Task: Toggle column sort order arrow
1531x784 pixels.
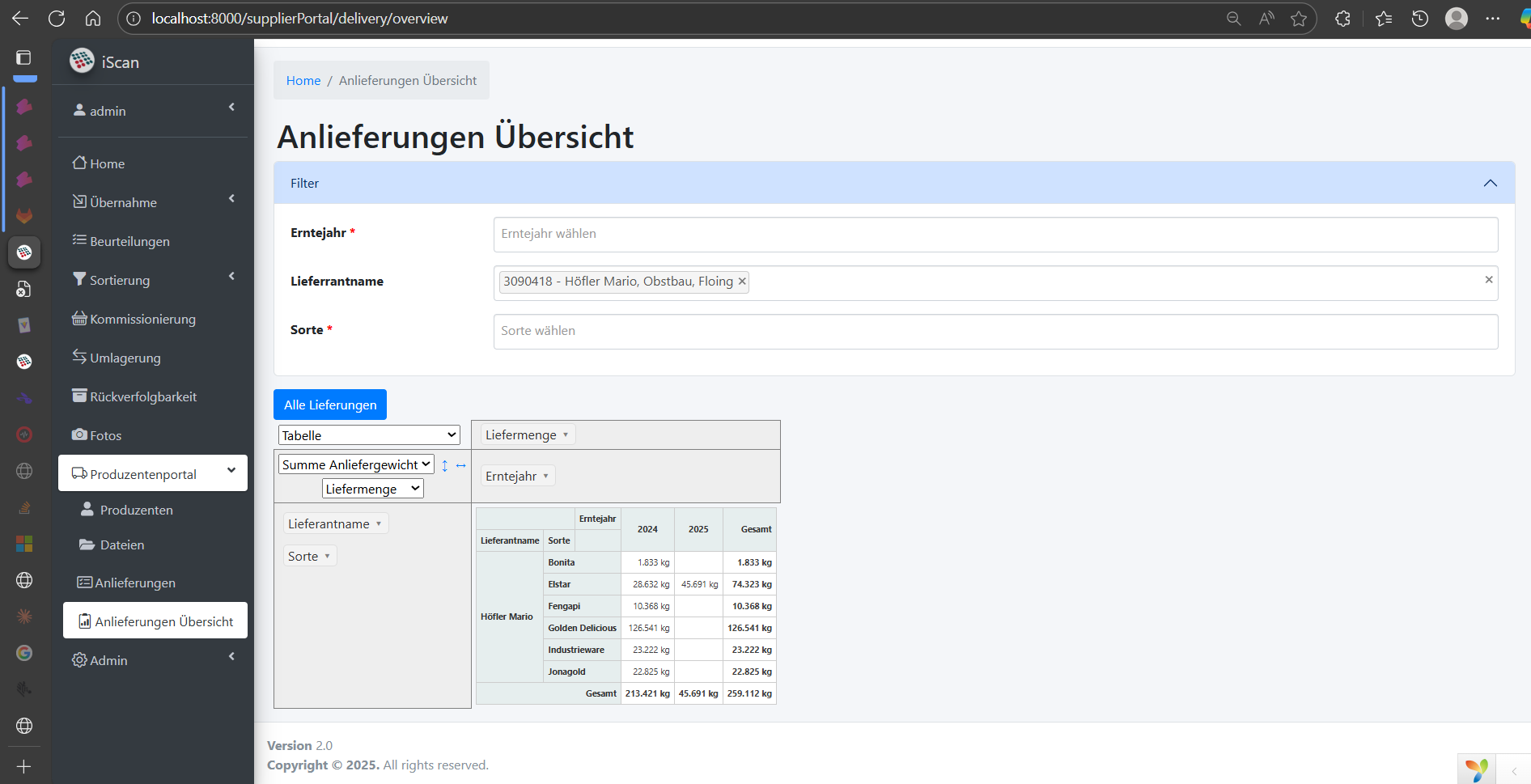Action: tap(461, 465)
